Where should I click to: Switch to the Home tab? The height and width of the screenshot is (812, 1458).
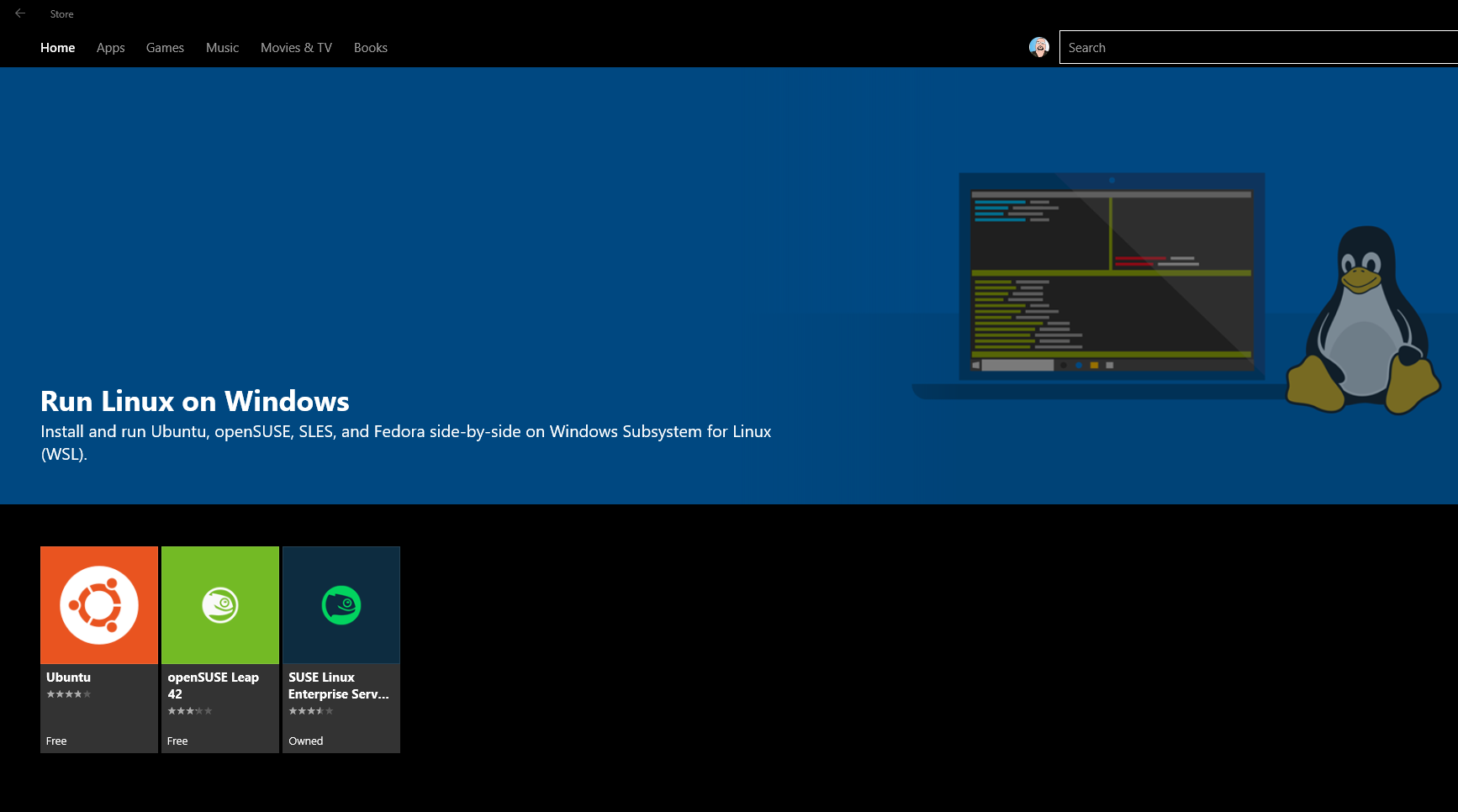[x=58, y=48]
